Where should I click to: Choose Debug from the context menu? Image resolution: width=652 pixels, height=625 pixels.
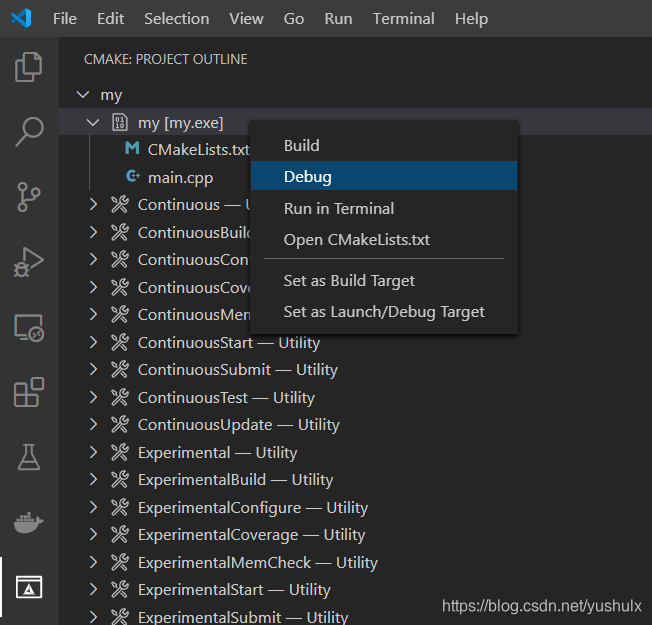point(384,176)
